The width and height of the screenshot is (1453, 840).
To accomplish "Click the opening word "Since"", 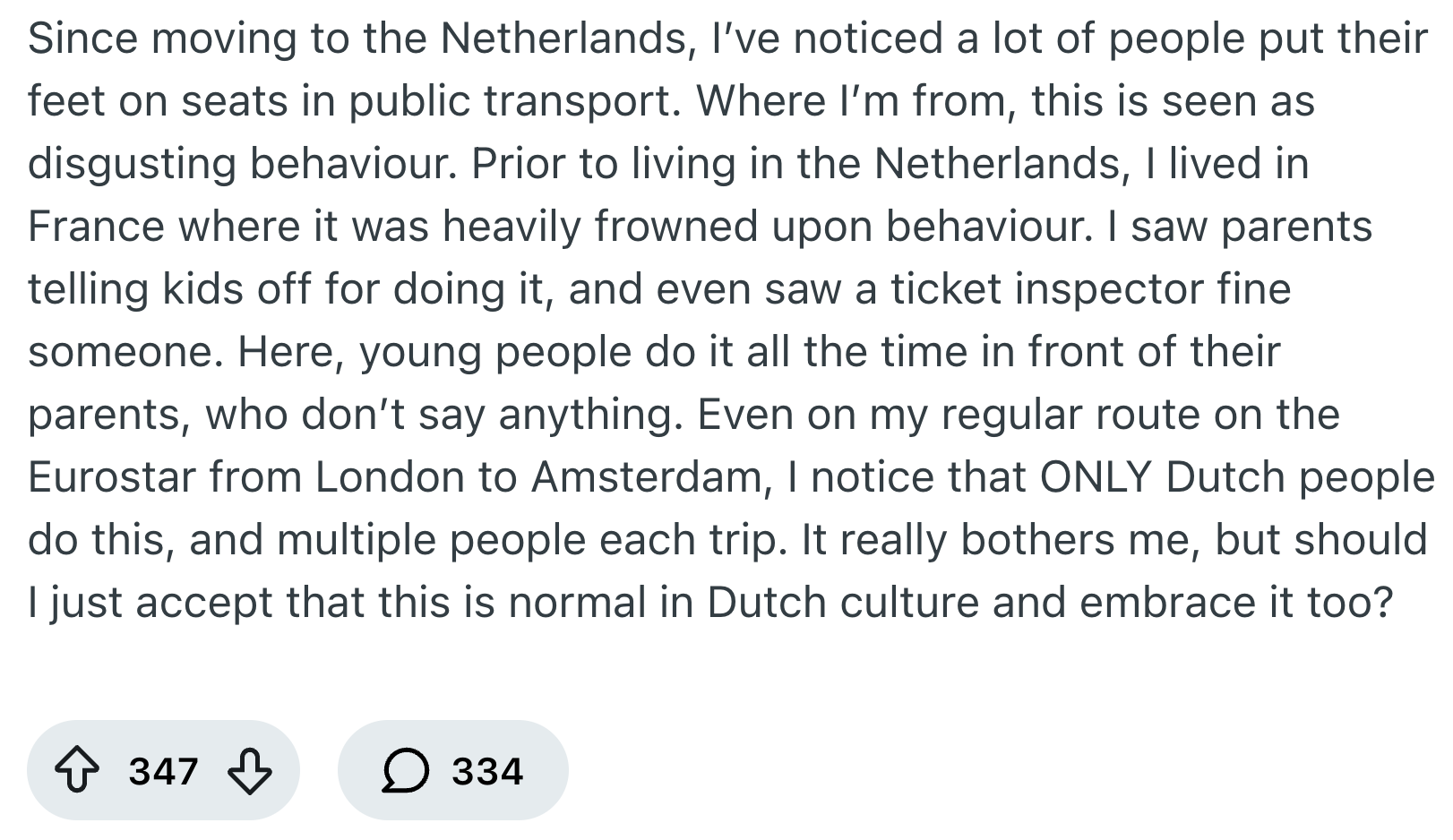I will click(x=82, y=39).
